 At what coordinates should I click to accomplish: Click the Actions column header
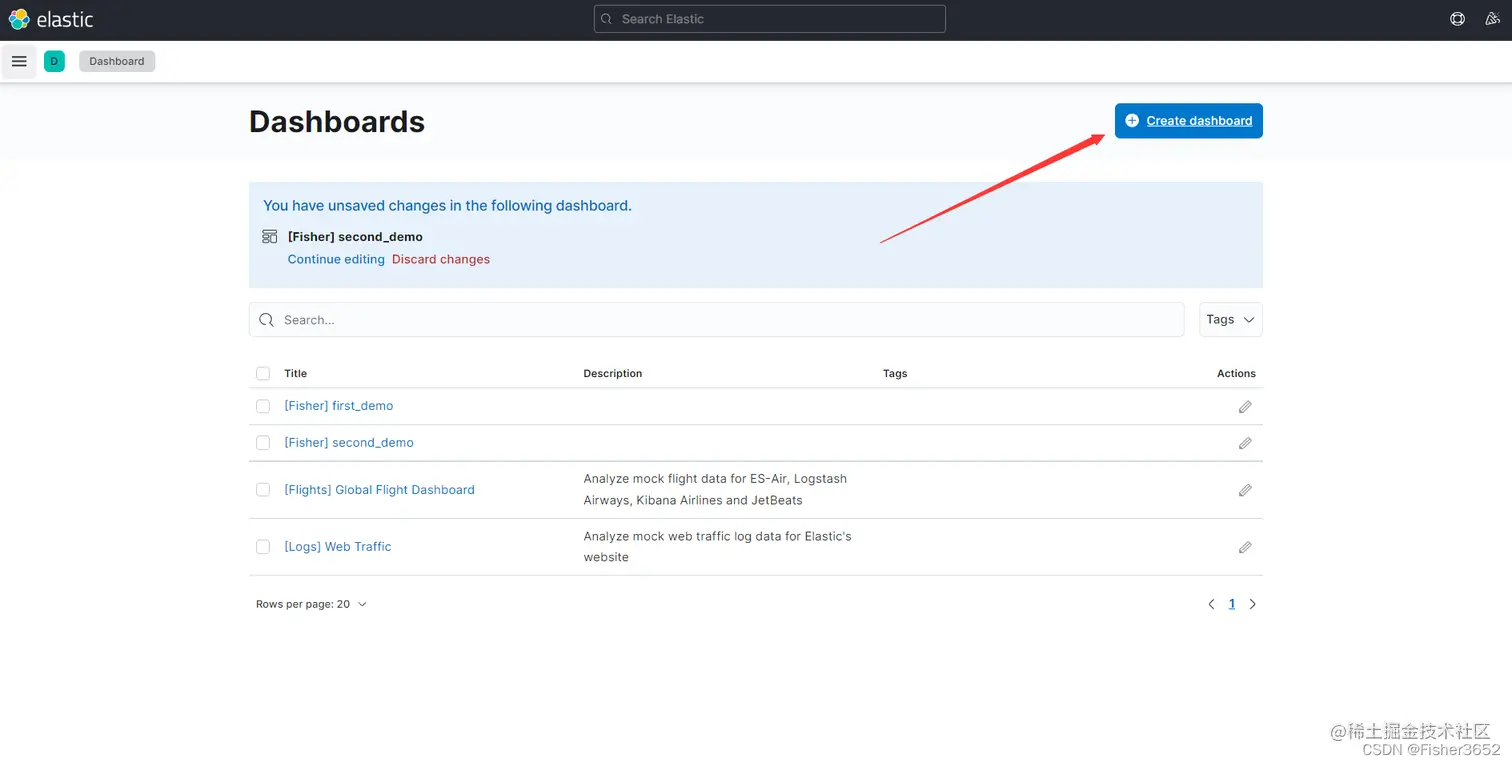tap(1236, 374)
